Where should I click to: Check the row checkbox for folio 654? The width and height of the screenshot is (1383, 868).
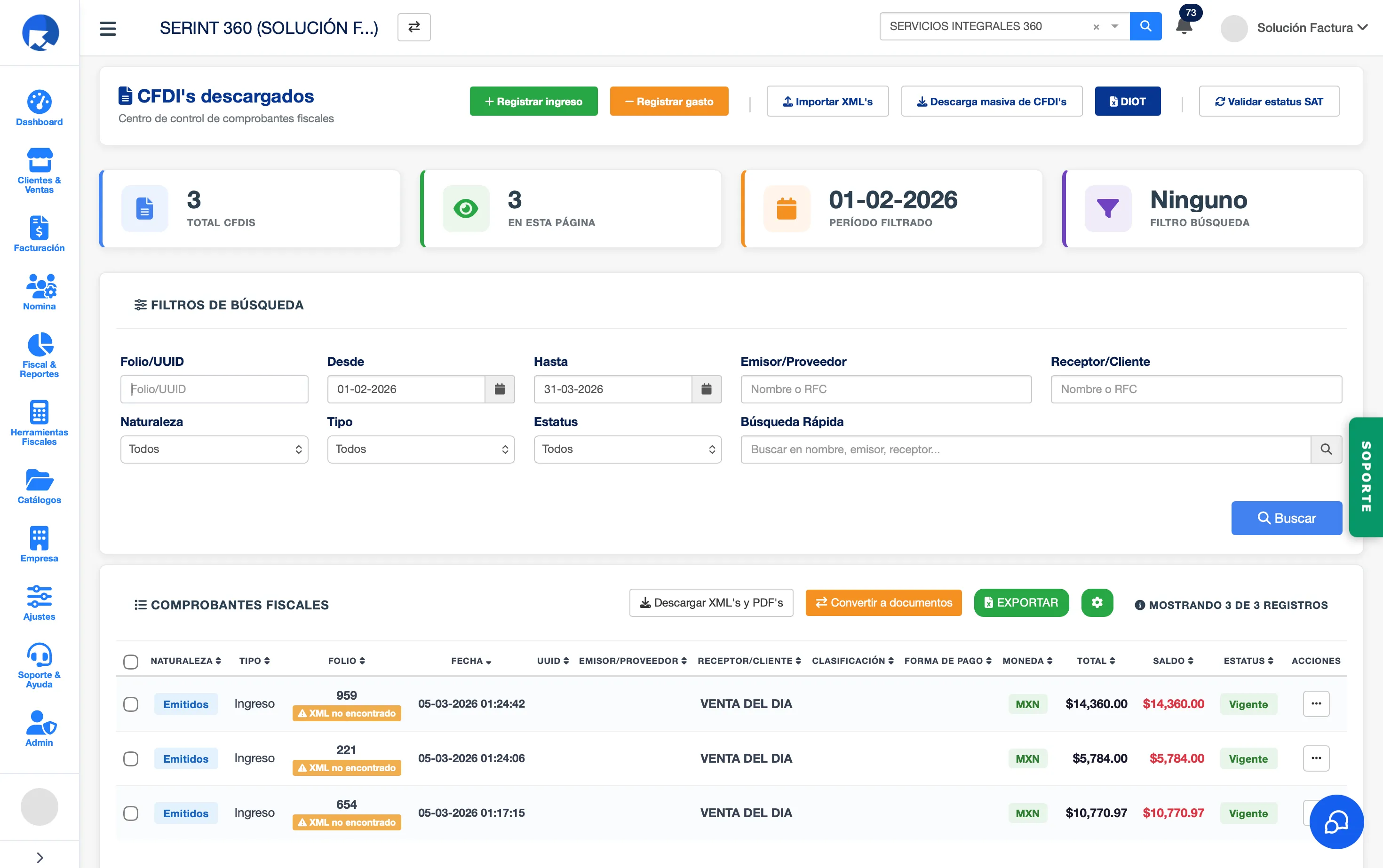coord(131,813)
